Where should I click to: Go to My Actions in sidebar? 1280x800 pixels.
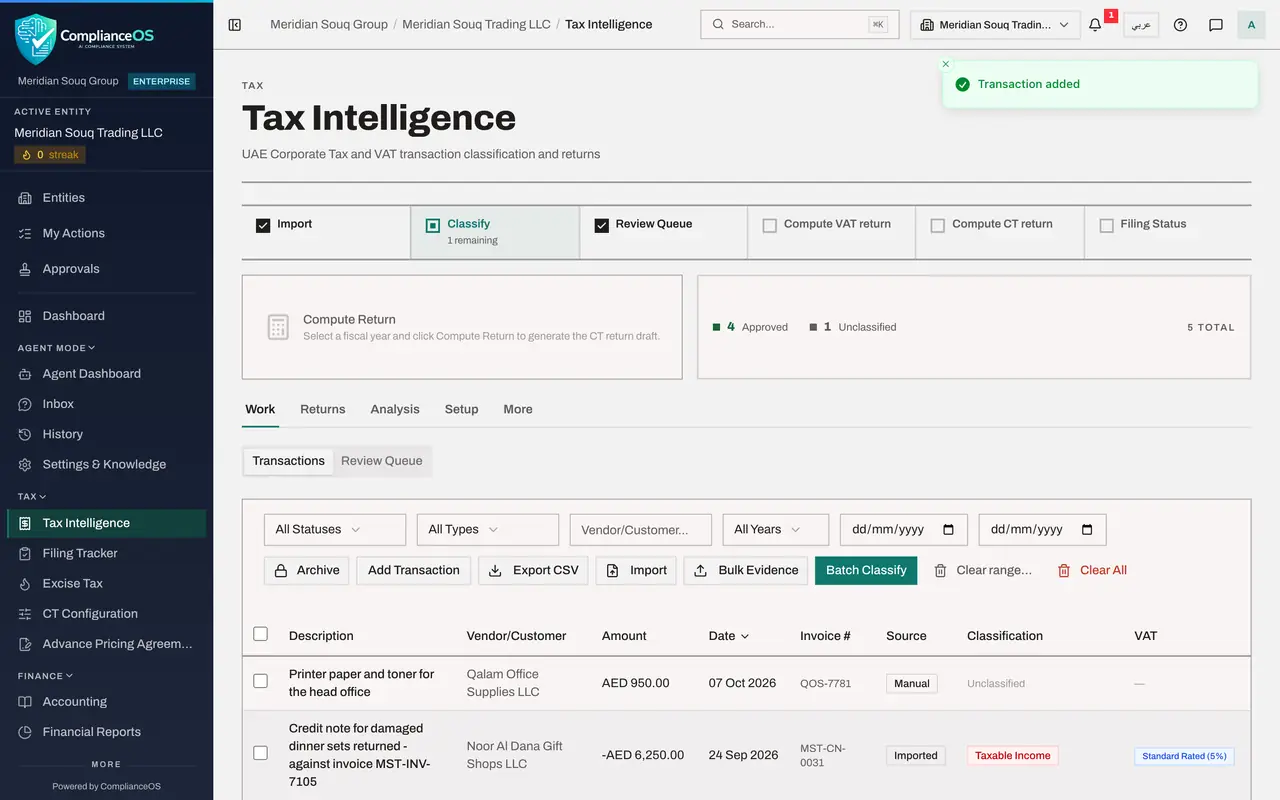pyautogui.click(x=106, y=233)
